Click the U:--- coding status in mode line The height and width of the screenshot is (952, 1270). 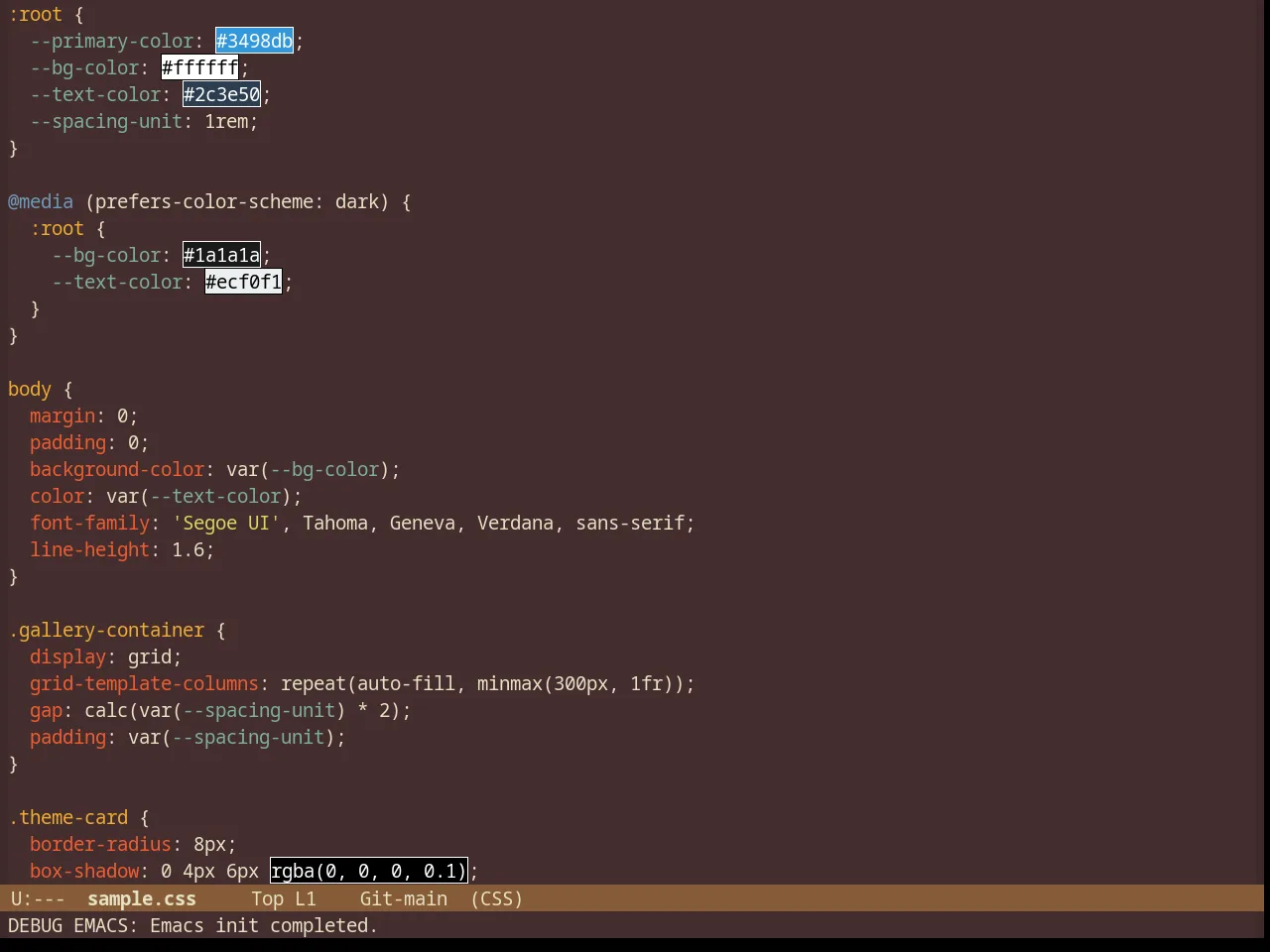pos(38,898)
